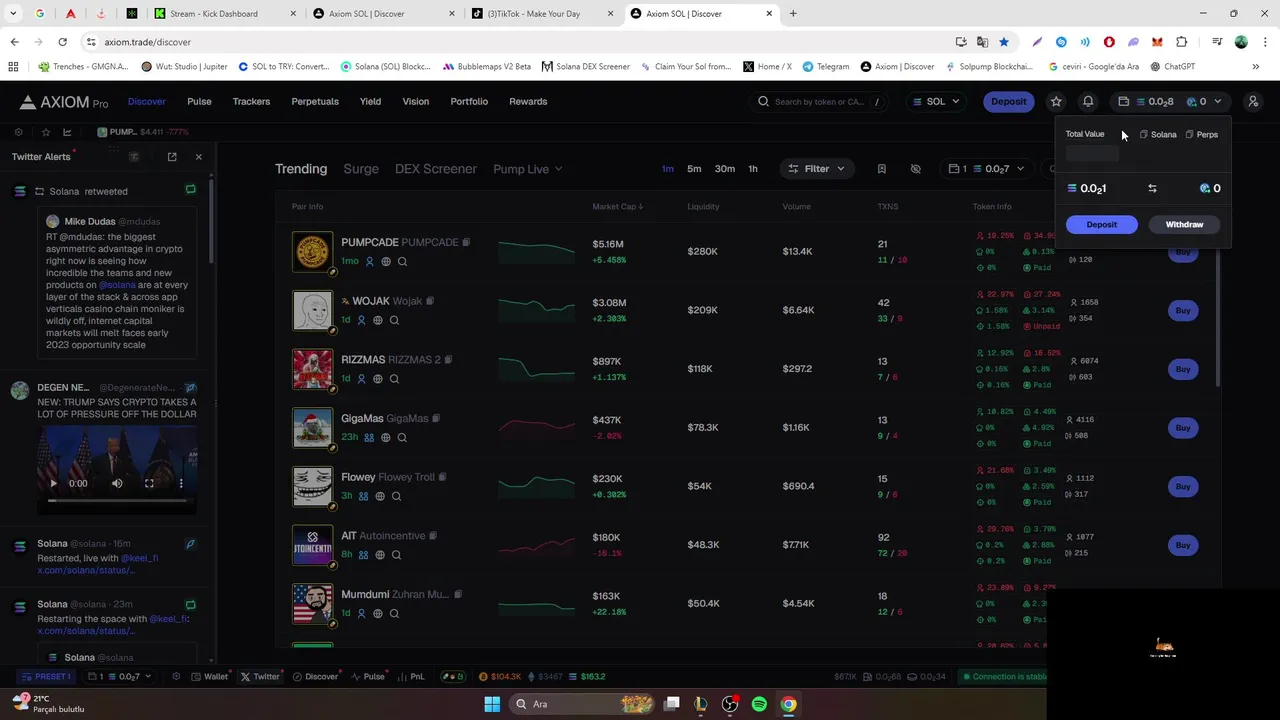Open the website globe icon for RIZZMAS
Screen dimensions: 1280x720
[378, 379]
